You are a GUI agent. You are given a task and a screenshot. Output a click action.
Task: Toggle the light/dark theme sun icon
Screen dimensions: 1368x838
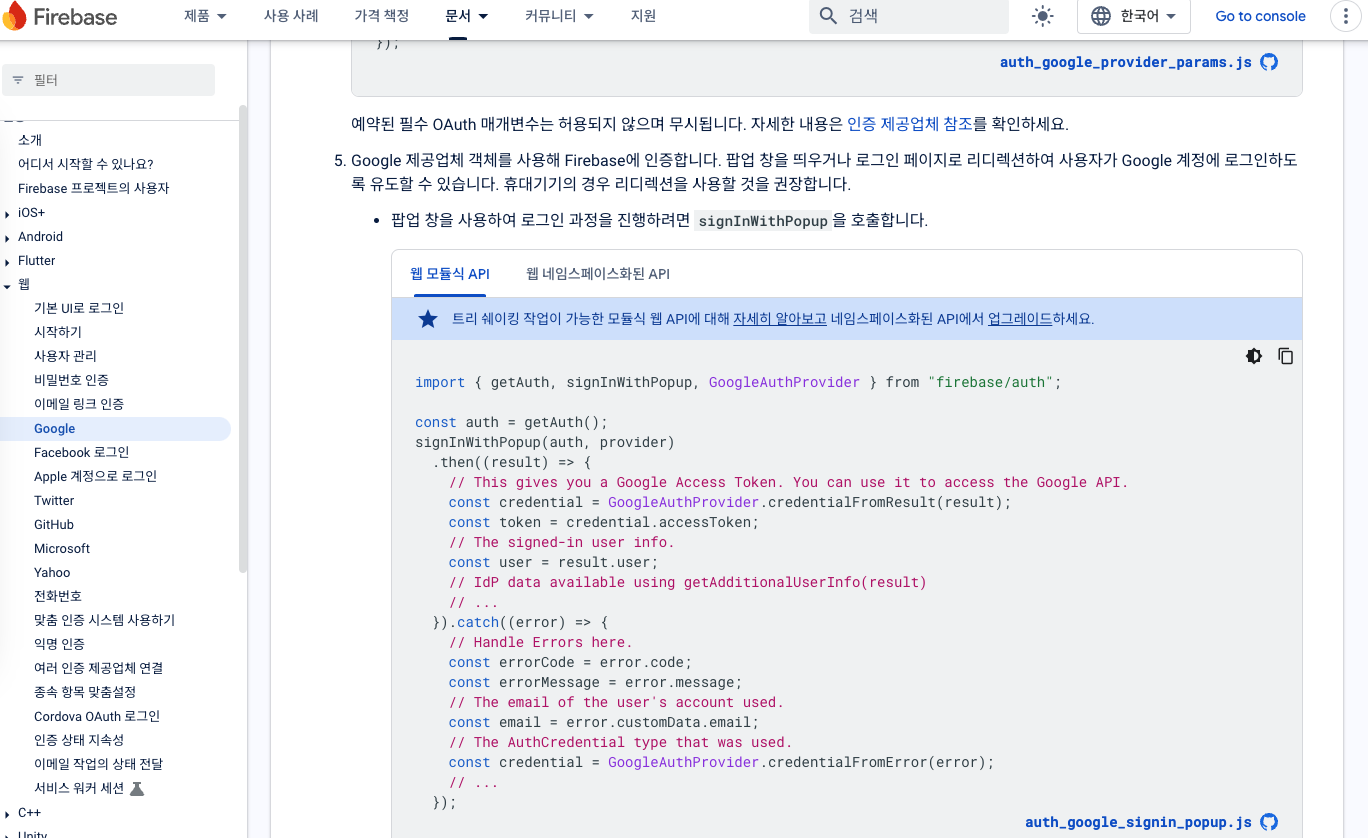coord(1043,16)
